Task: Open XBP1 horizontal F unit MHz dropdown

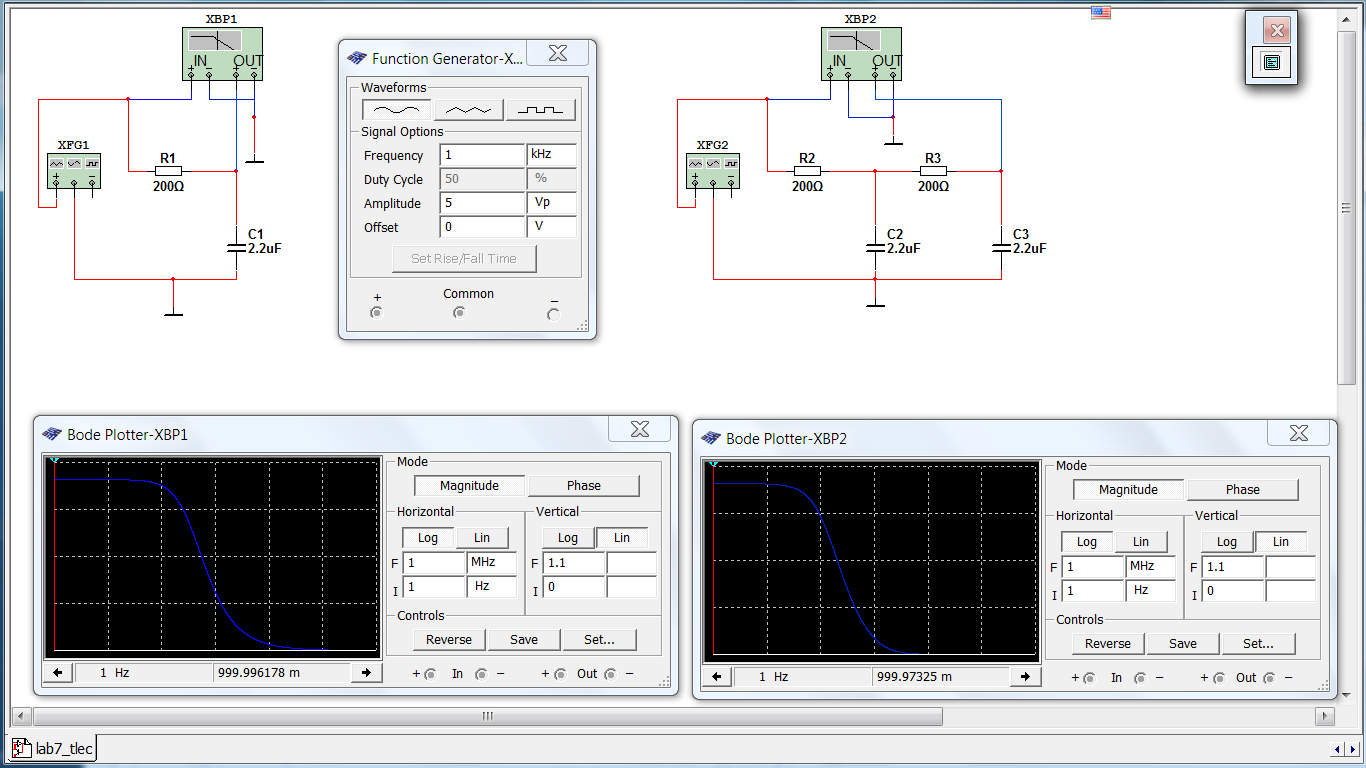Action: [x=492, y=563]
